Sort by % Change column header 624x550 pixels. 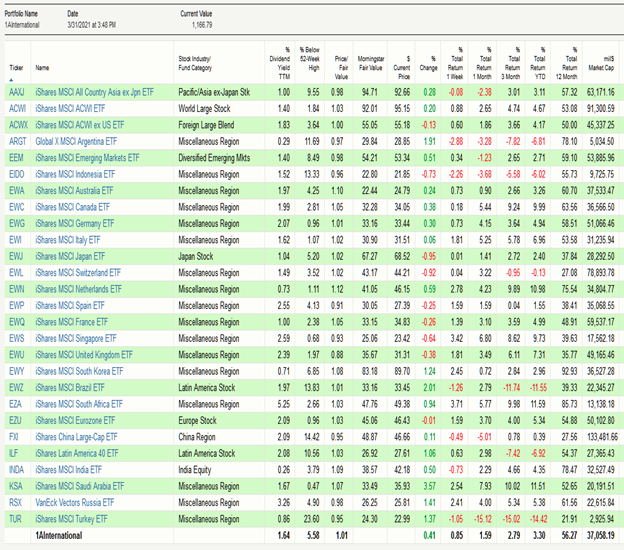pos(429,63)
